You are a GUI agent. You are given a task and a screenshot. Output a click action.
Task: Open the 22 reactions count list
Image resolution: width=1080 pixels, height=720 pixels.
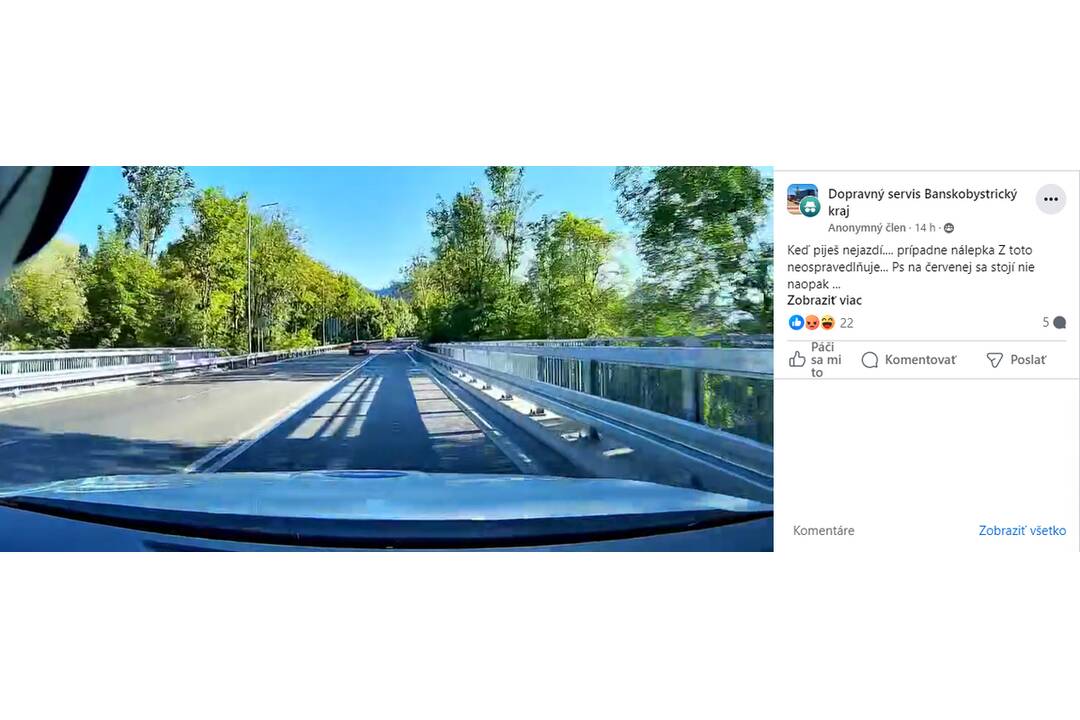pyautogui.click(x=847, y=322)
